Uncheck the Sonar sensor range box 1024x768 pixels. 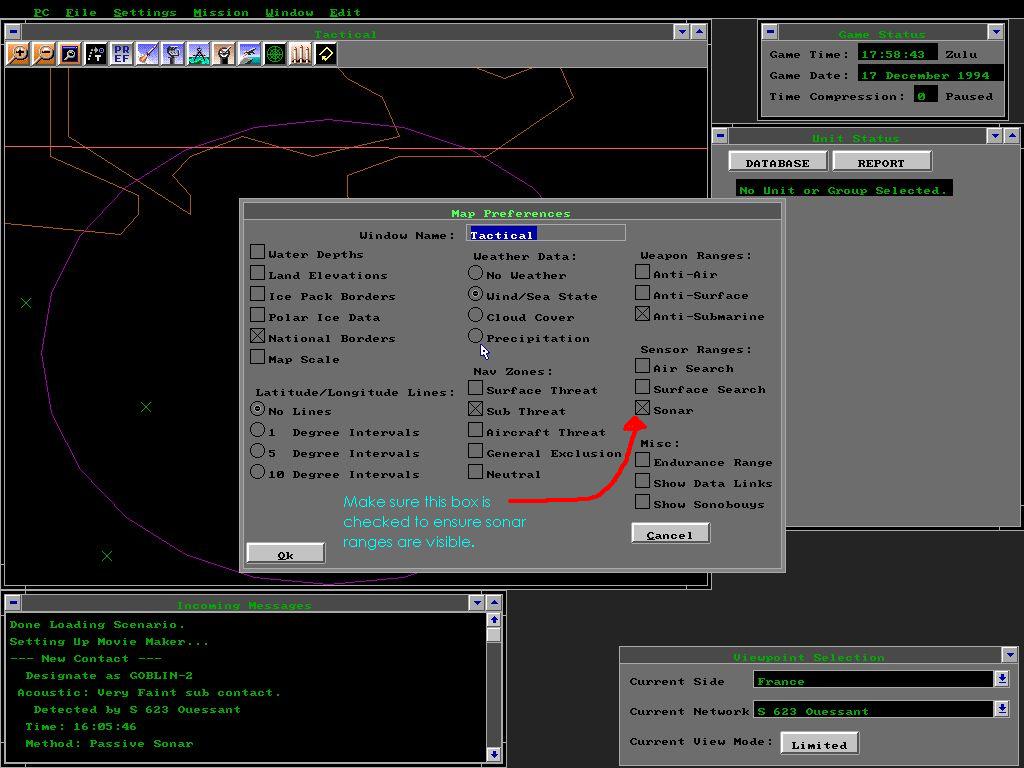tap(643, 408)
